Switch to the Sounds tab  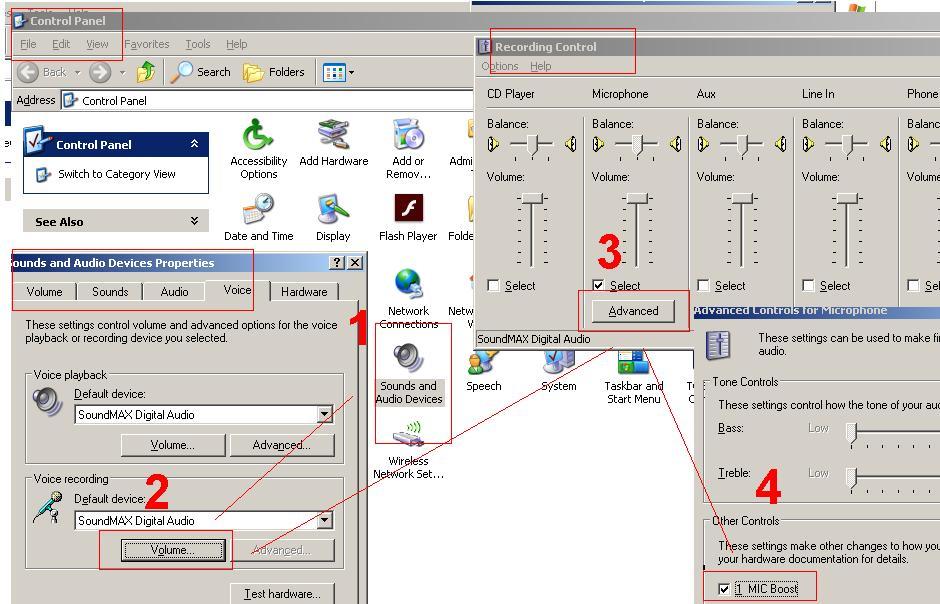pos(110,292)
